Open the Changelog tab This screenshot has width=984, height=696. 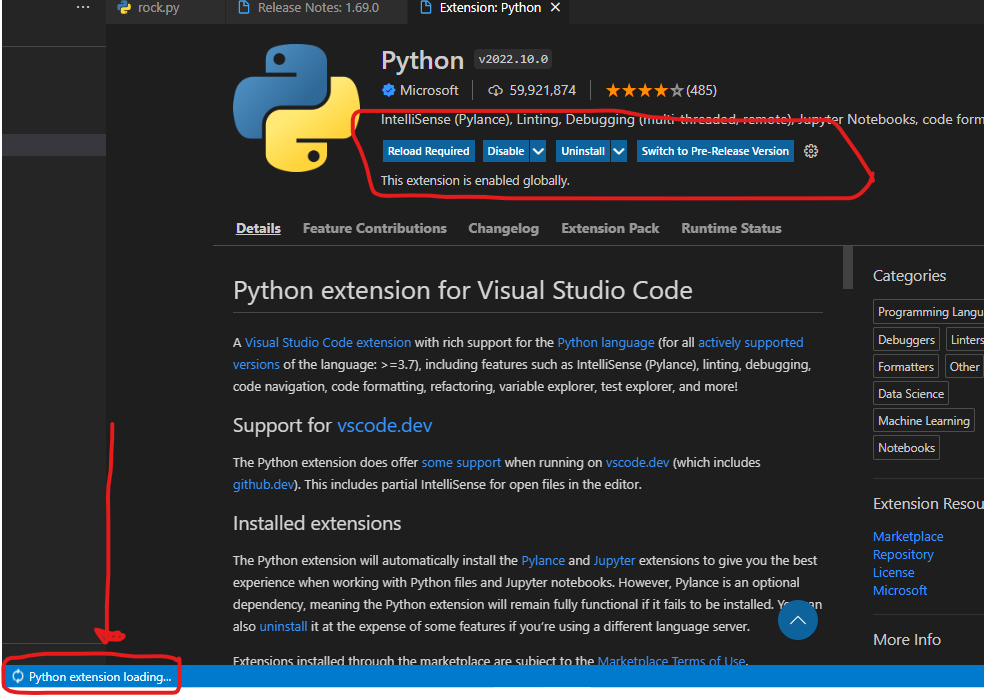(503, 228)
